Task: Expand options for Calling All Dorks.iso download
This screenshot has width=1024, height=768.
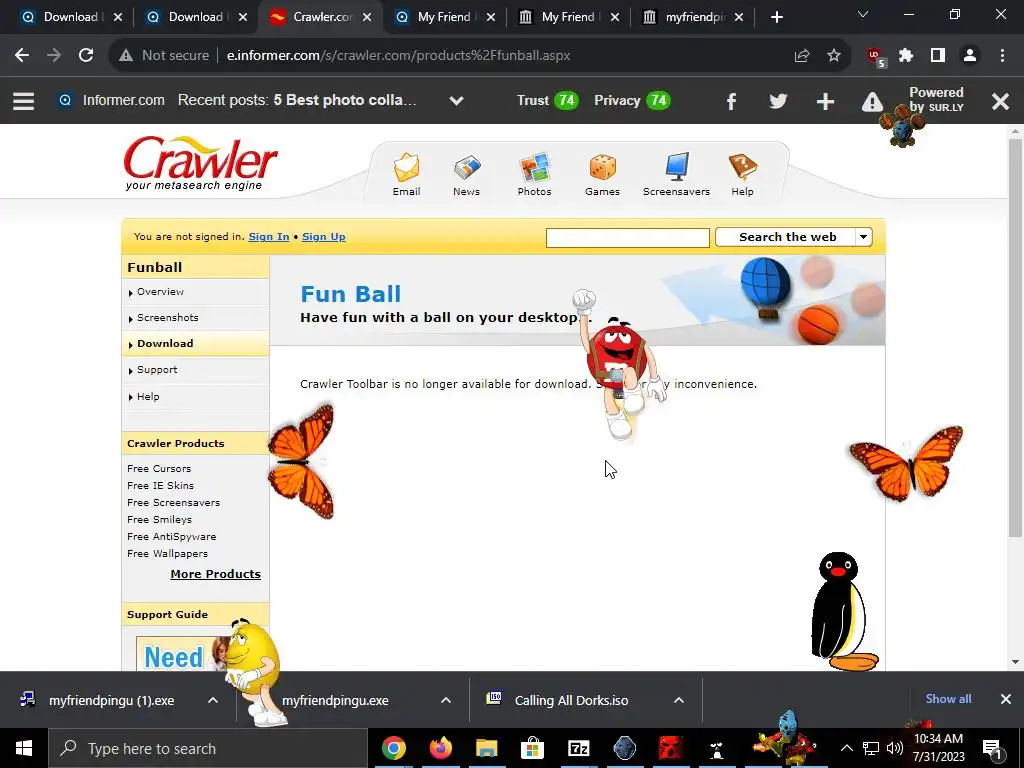Action: click(679, 700)
